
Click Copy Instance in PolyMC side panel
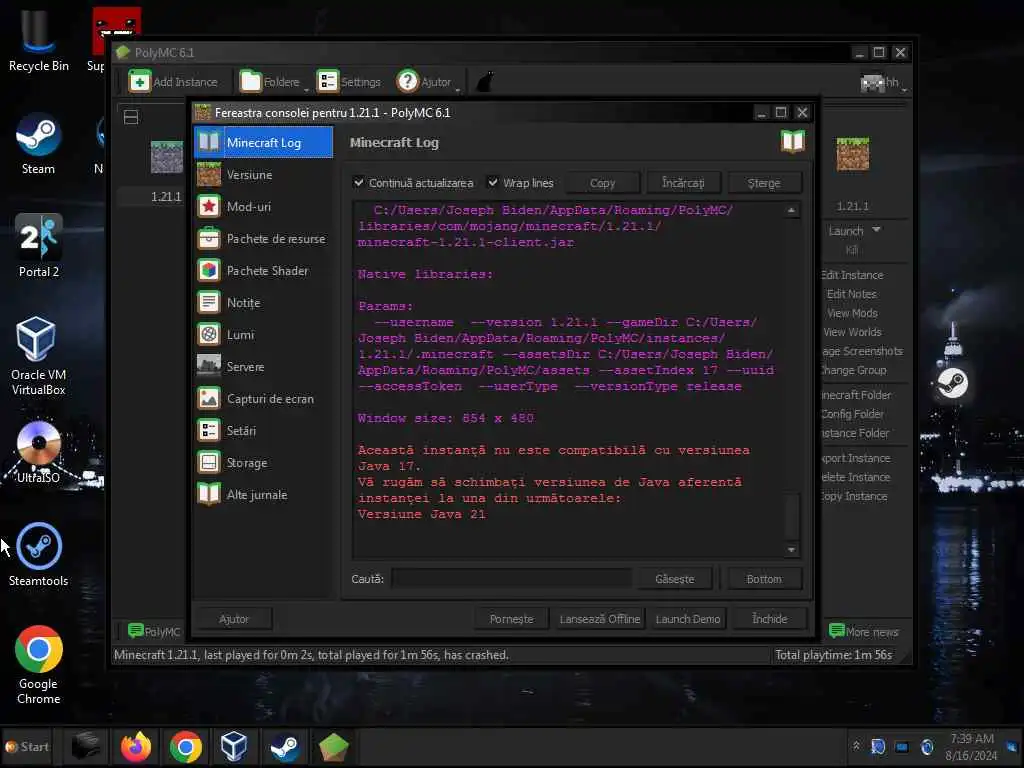click(855, 496)
